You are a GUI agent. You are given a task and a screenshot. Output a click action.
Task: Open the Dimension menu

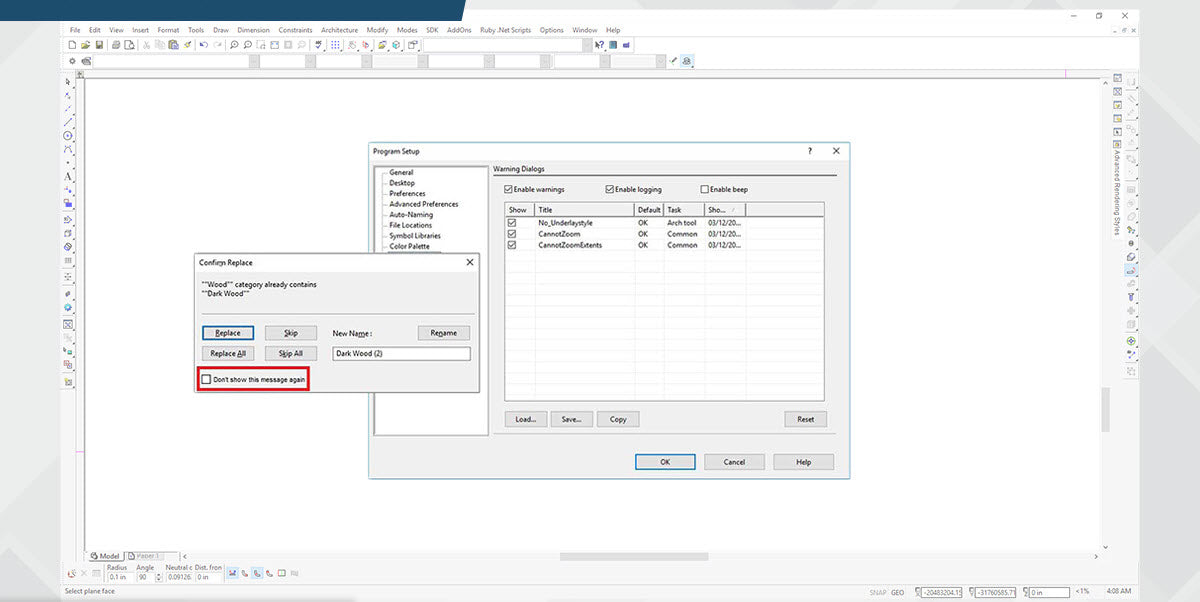coord(253,30)
